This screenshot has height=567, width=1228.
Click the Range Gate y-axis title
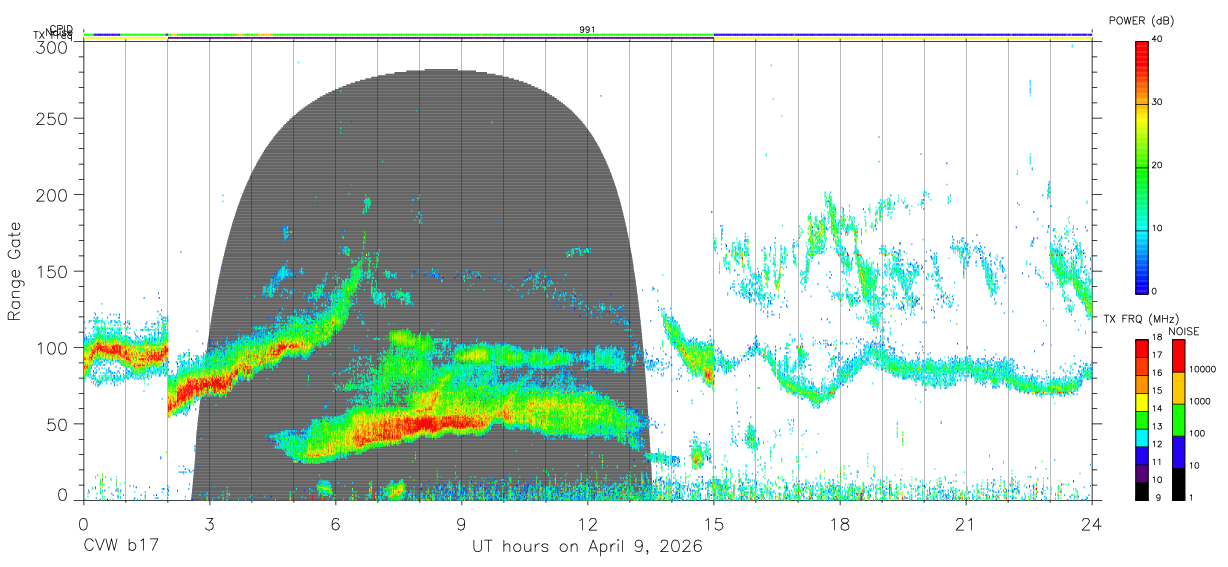[x=15, y=272]
